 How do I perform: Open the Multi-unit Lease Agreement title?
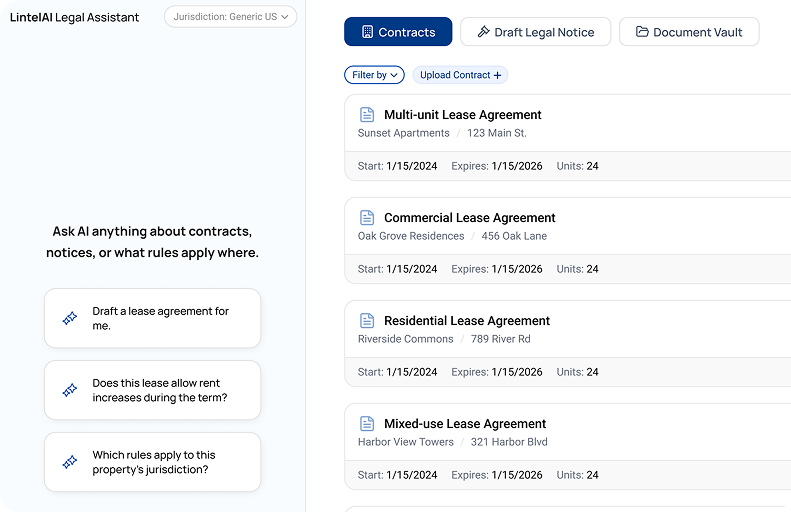[462, 115]
